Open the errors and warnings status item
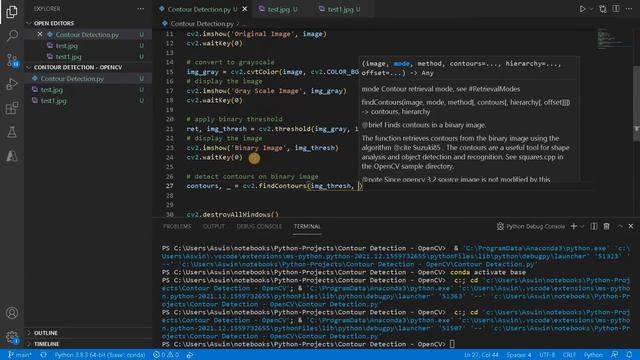Image resolution: width=640 pixels, height=360 pixels. (x=166, y=355)
